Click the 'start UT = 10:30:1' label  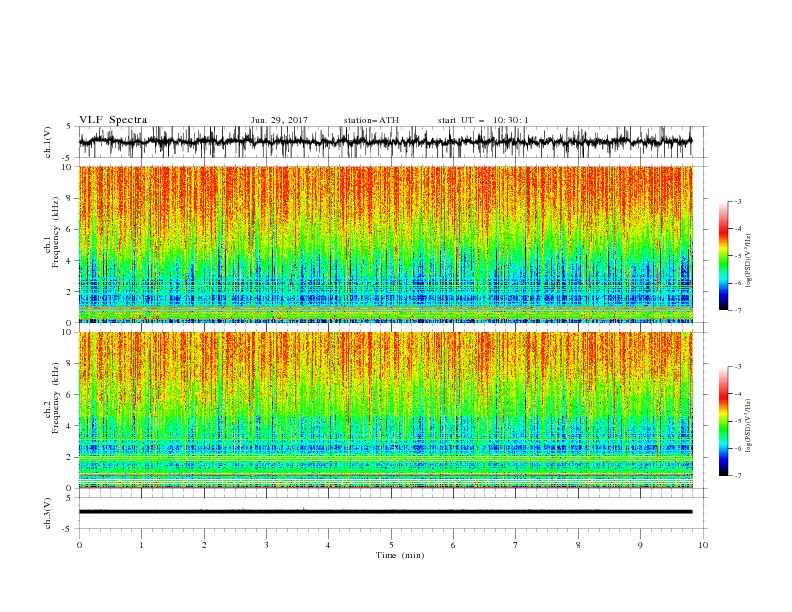pos(483,120)
